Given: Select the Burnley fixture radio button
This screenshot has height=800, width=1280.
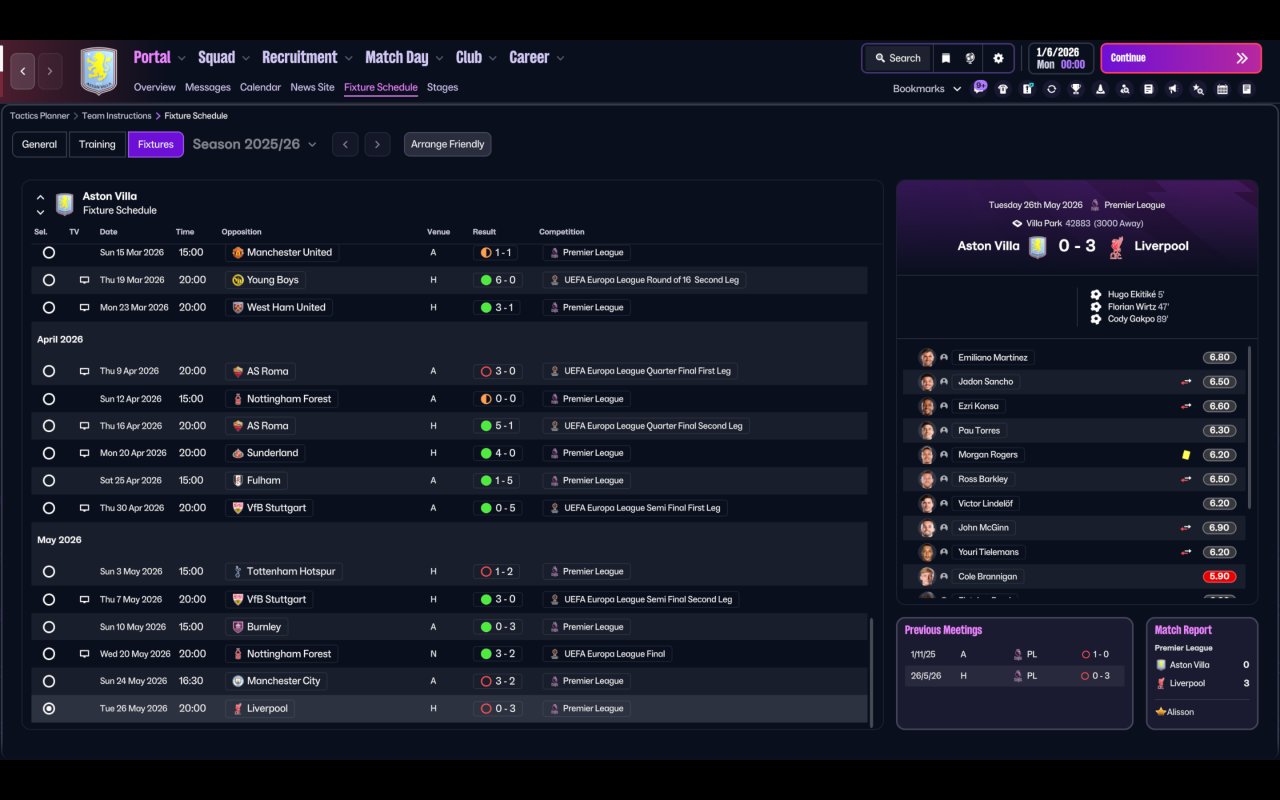Looking at the screenshot, I should coord(48,627).
